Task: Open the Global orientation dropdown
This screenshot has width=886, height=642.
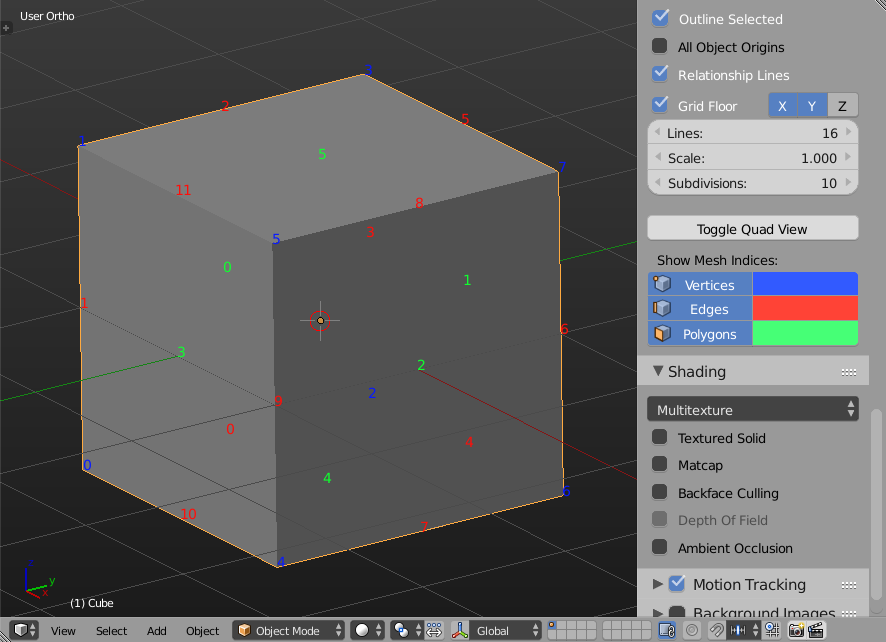Action: [x=506, y=630]
